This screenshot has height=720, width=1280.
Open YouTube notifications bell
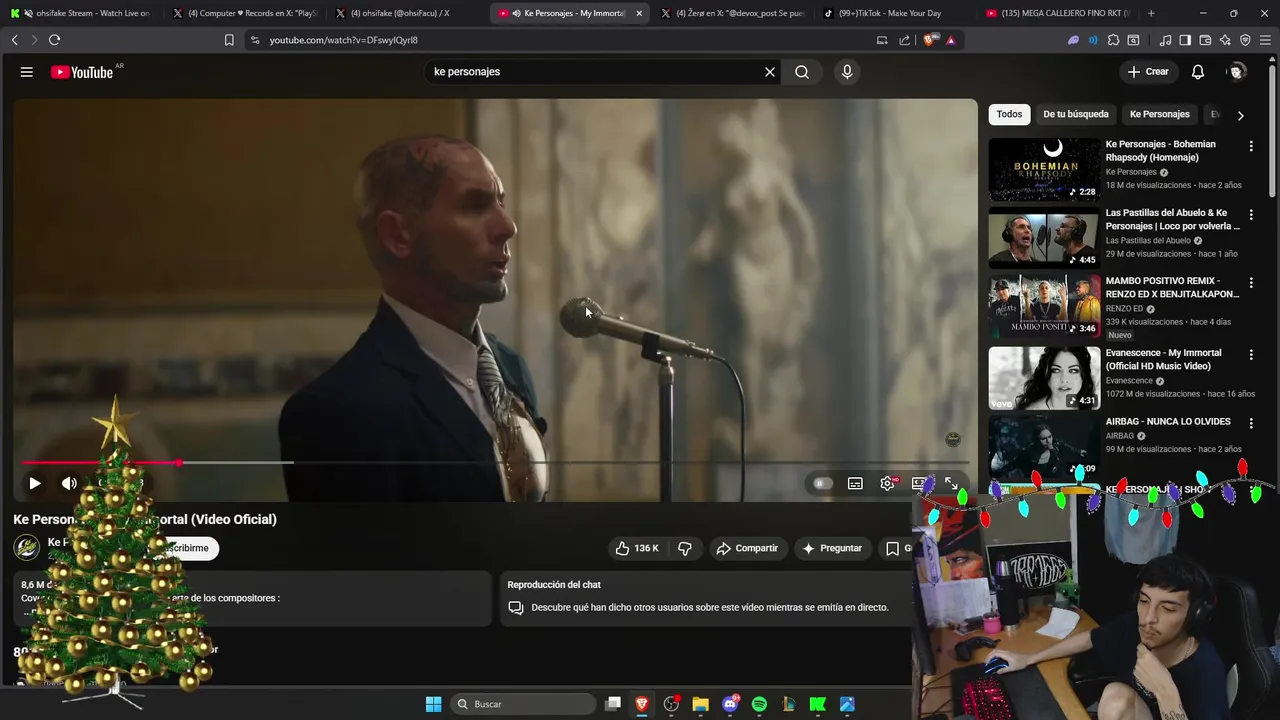coord(1198,72)
